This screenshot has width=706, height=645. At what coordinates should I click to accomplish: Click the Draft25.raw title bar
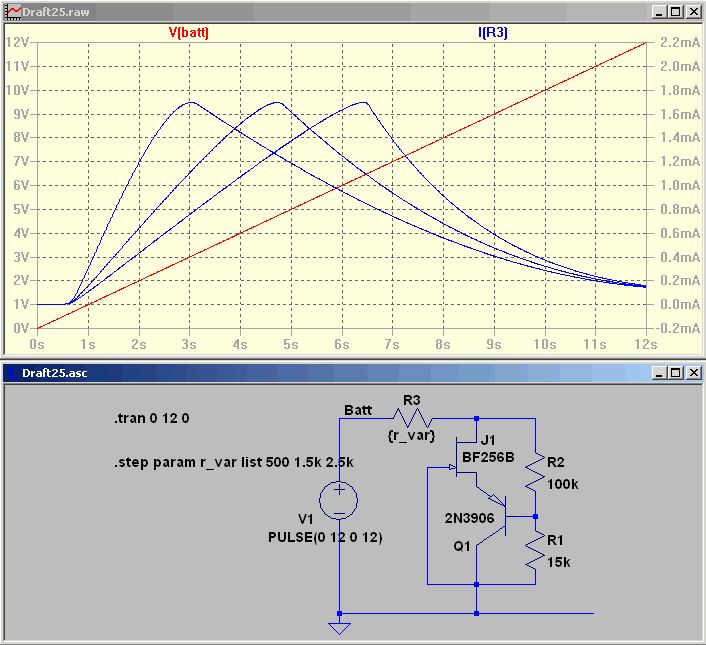(353, 12)
